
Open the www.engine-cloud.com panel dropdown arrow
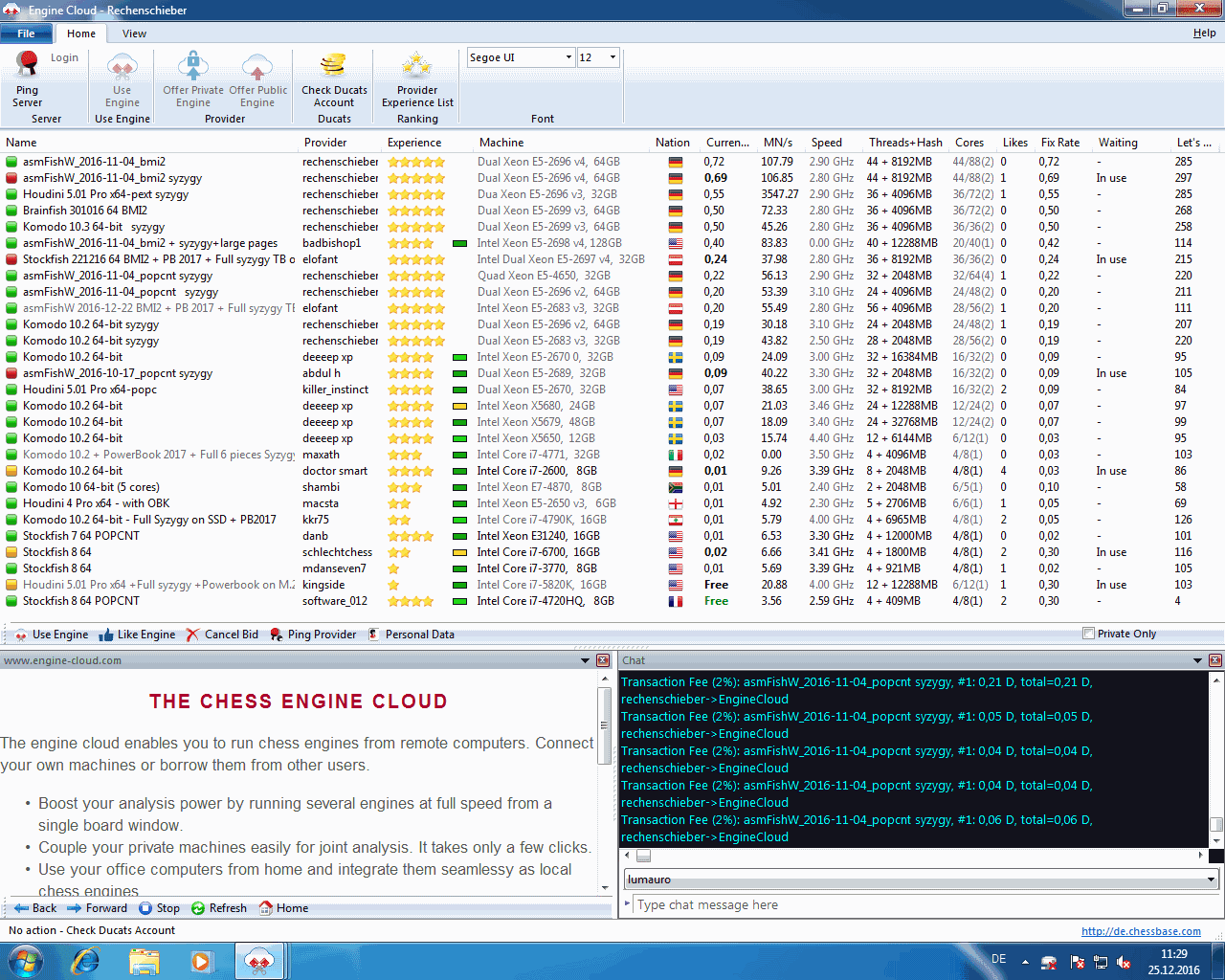[586, 660]
